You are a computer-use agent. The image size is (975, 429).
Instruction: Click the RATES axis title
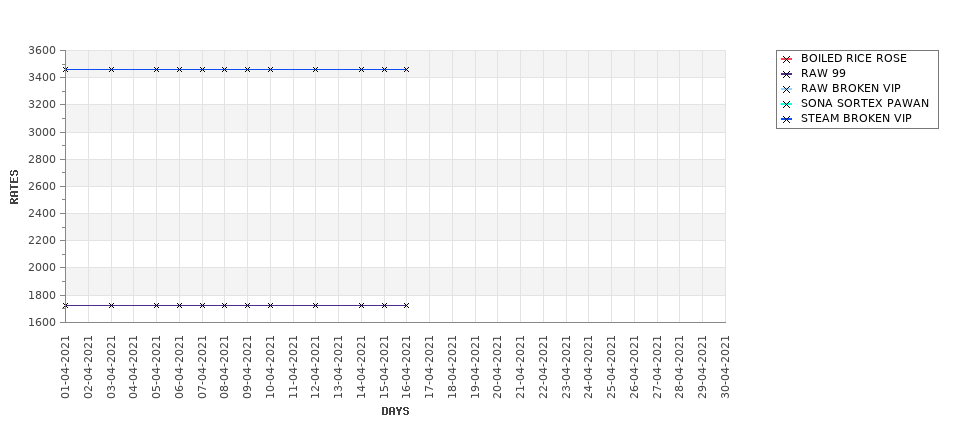click(14, 187)
